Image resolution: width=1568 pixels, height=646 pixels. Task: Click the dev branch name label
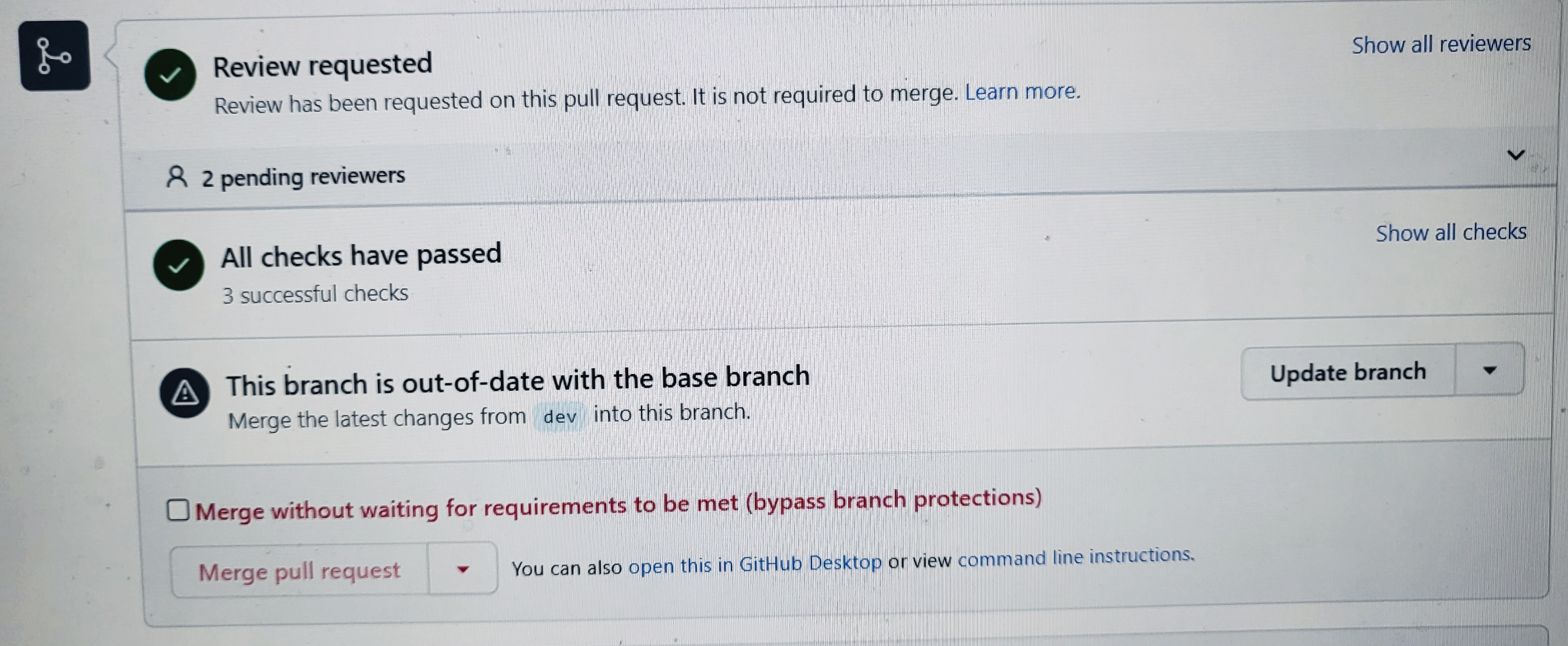[x=559, y=417]
